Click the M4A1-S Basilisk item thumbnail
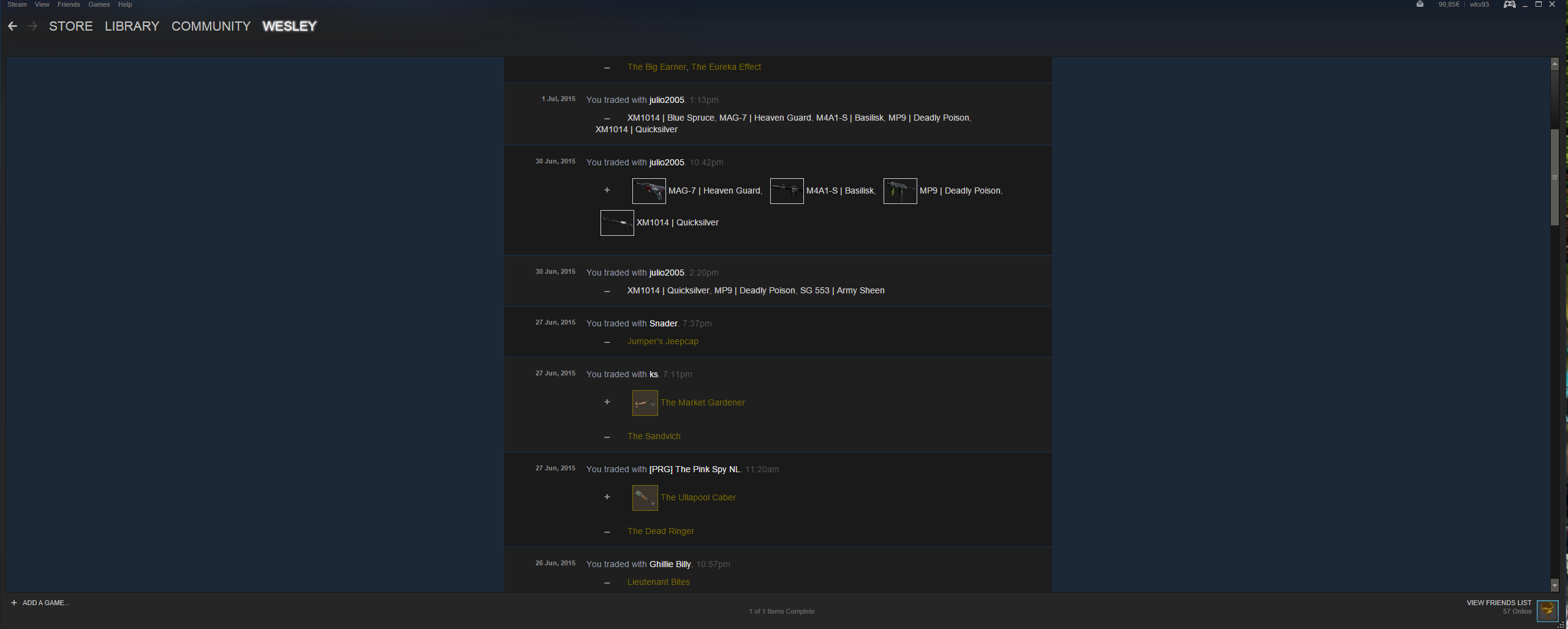 786,191
